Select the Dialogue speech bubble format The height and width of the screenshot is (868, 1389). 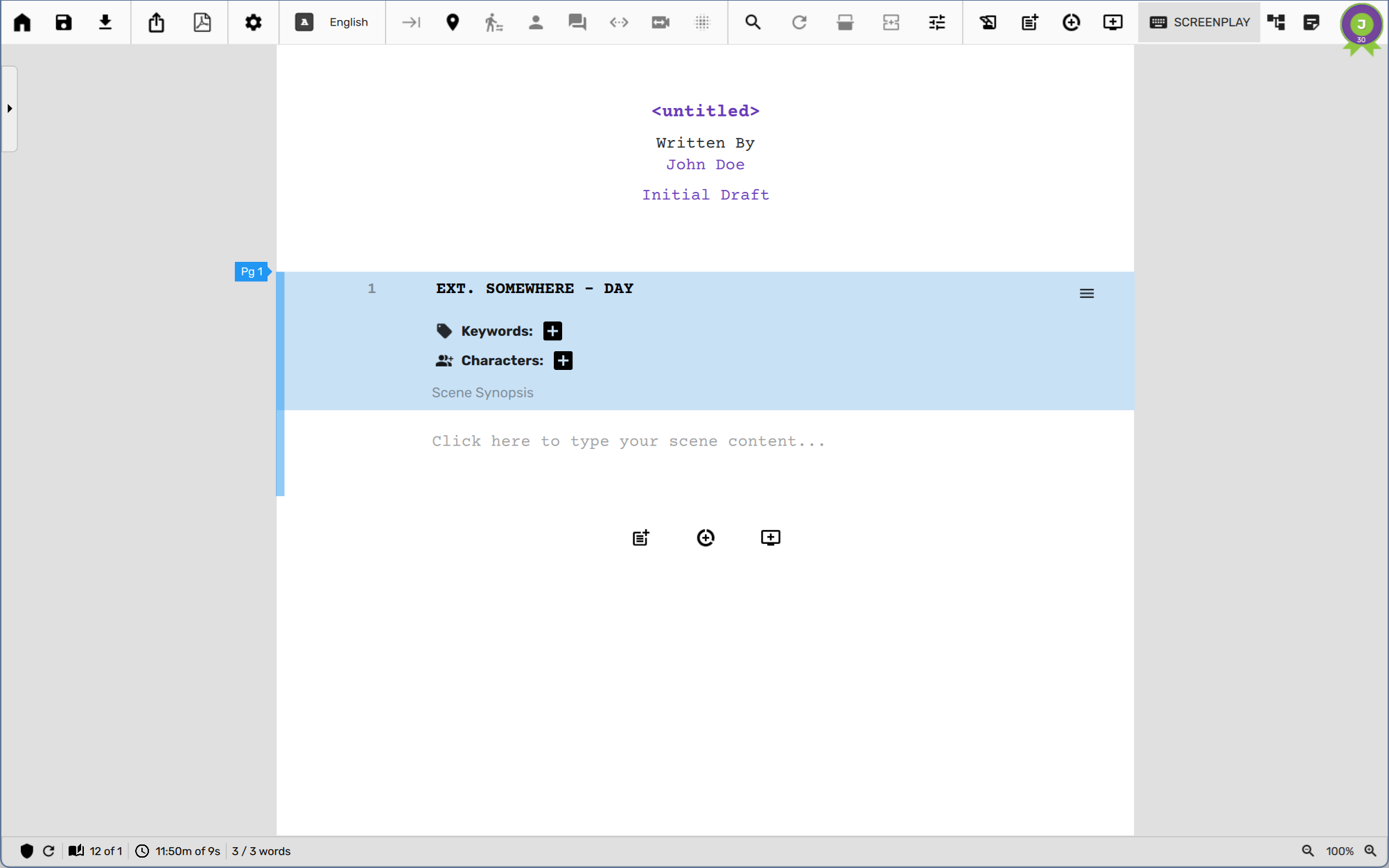[x=577, y=22]
